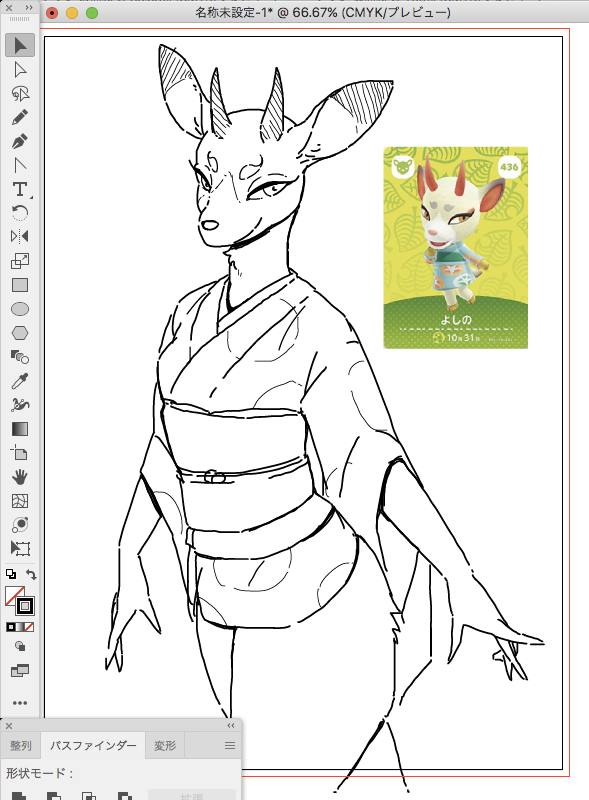Select the Pencil tool
Screen dimensions: 589x800
click(x=20, y=117)
